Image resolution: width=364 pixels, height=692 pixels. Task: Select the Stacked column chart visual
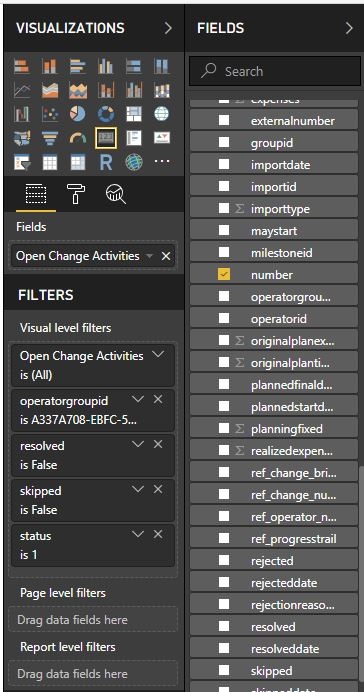tap(49, 67)
